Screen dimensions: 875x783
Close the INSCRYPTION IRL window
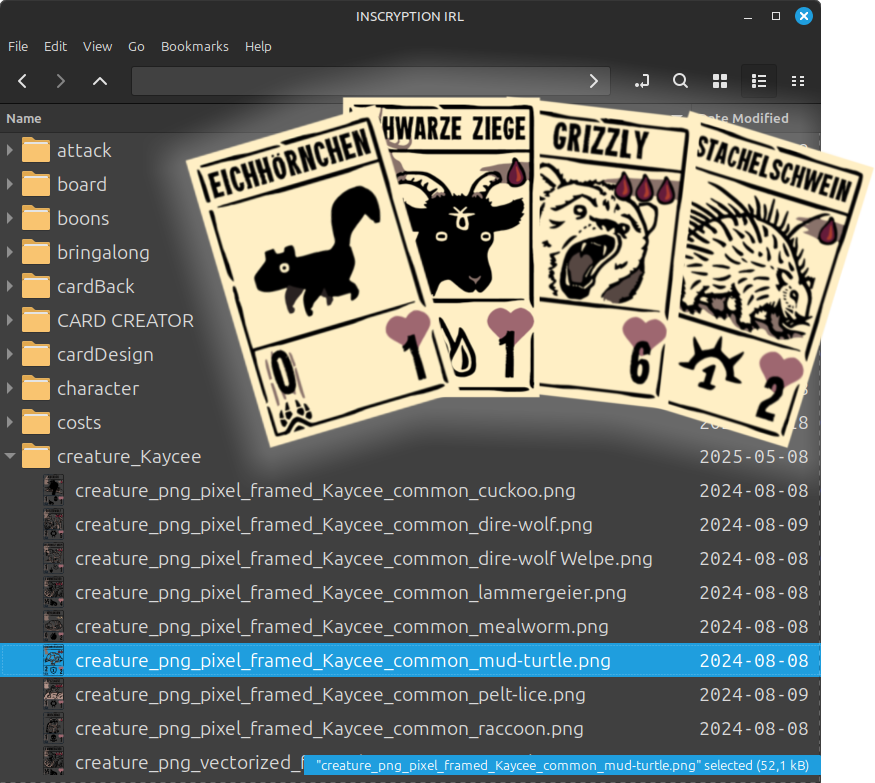[804, 16]
